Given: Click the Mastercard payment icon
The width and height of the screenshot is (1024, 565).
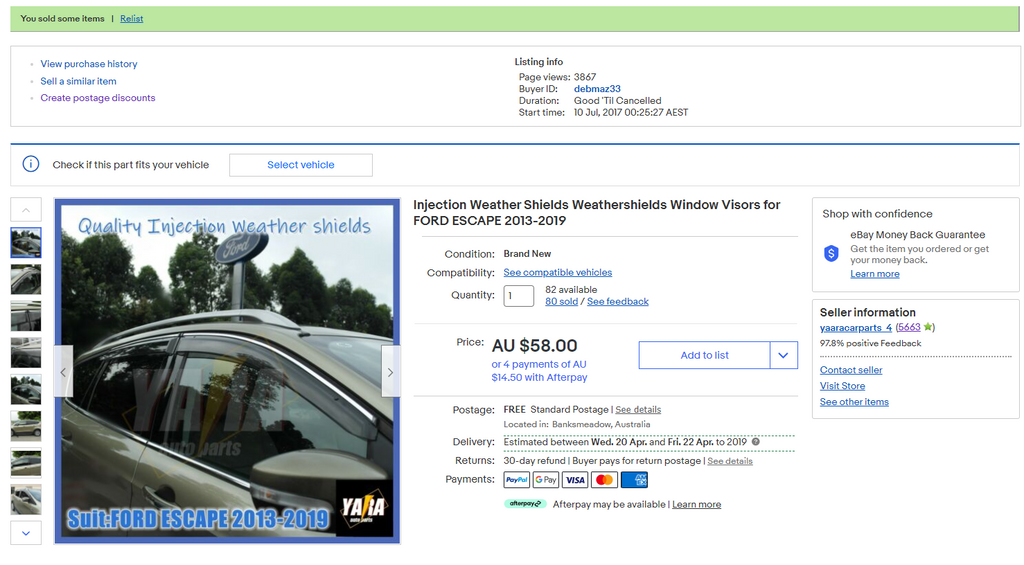Looking at the screenshot, I should tap(605, 480).
